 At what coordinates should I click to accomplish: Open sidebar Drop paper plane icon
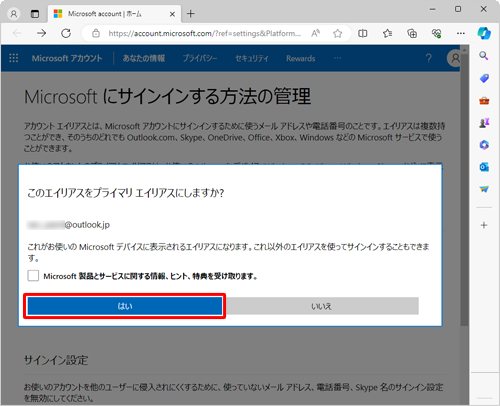click(x=484, y=189)
